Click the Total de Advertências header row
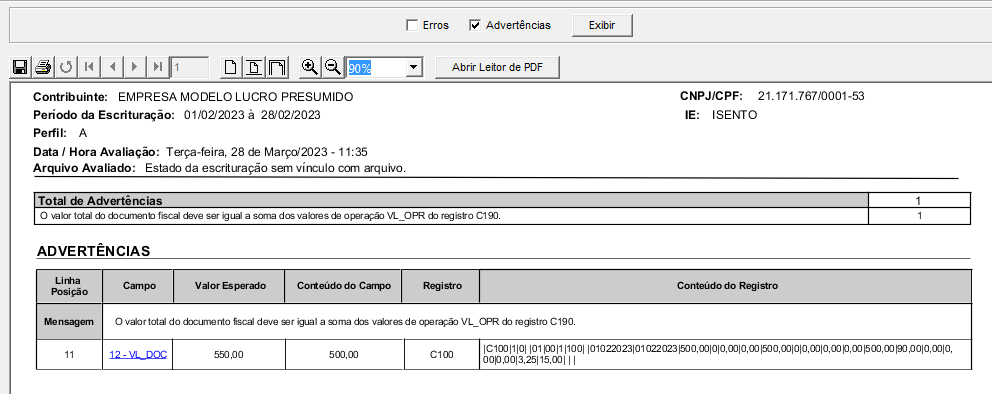 coord(503,201)
